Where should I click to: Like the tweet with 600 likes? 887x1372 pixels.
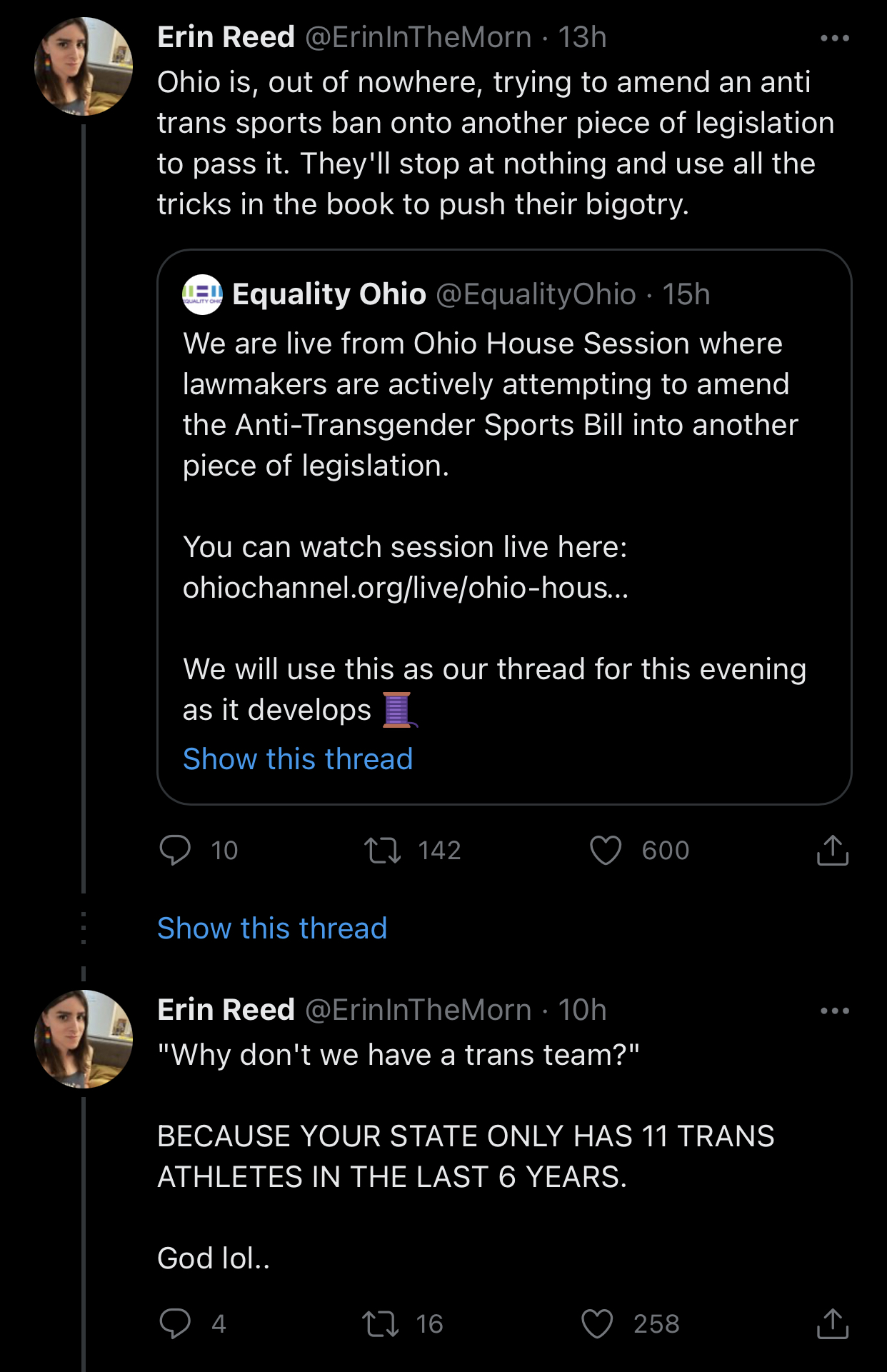[606, 850]
